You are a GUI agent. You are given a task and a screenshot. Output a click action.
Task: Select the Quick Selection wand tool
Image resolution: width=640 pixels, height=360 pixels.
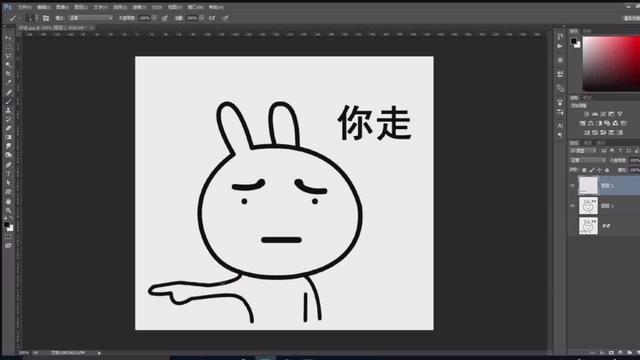click(8, 64)
